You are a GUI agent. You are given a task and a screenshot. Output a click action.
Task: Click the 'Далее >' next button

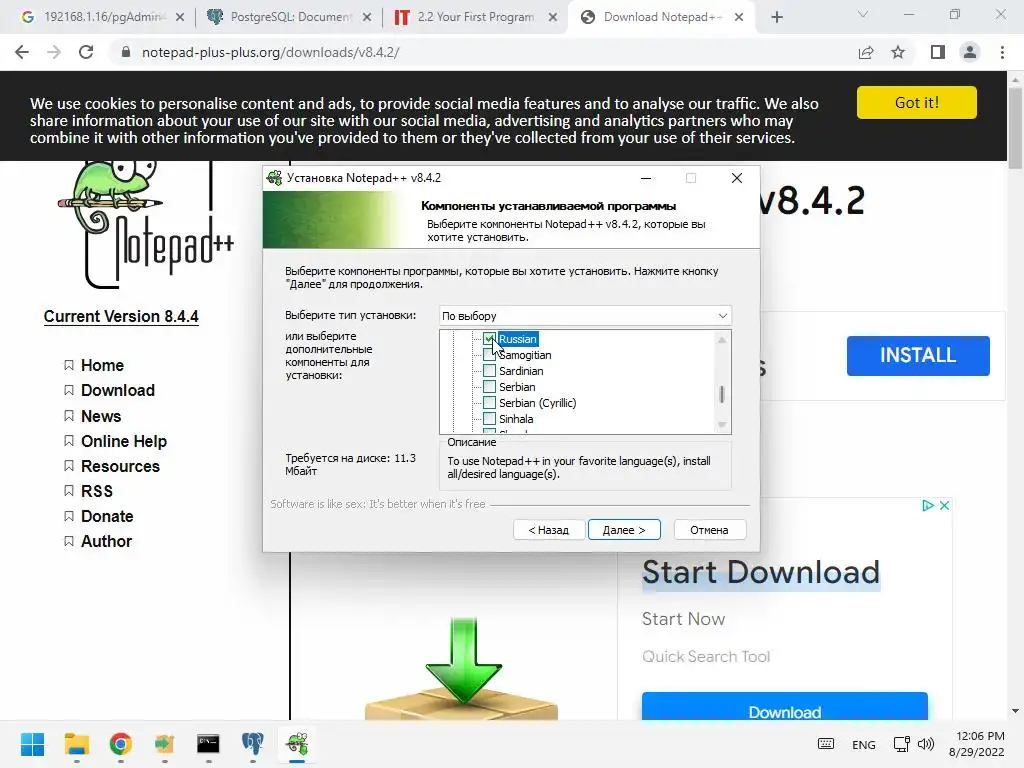pyautogui.click(x=624, y=530)
